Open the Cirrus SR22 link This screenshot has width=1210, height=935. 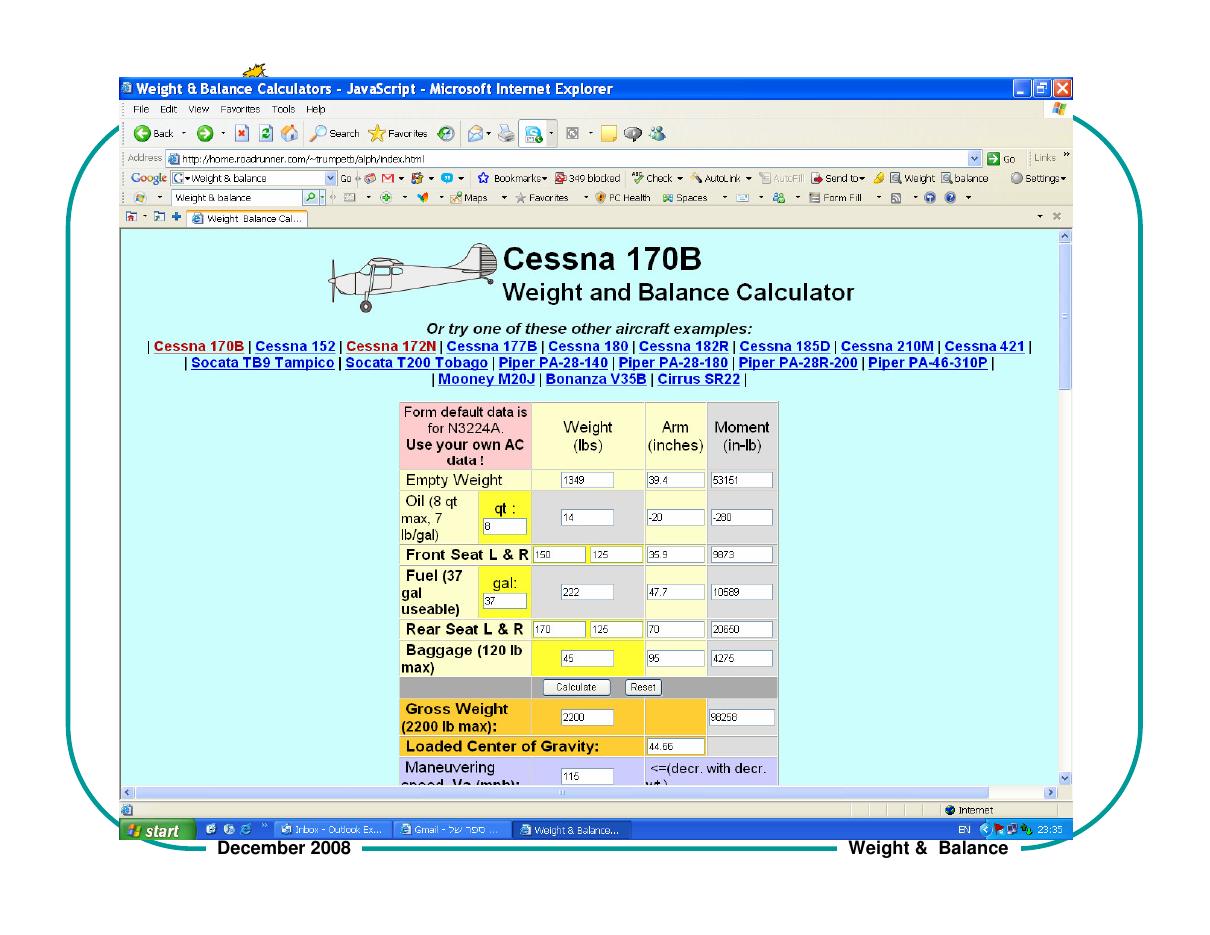pos(700,379)
